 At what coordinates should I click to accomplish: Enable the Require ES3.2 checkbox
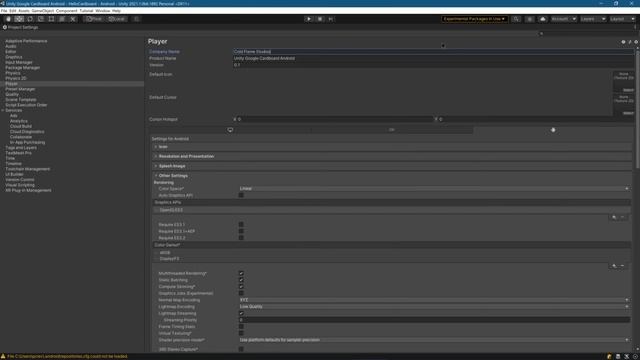[241, 238]
